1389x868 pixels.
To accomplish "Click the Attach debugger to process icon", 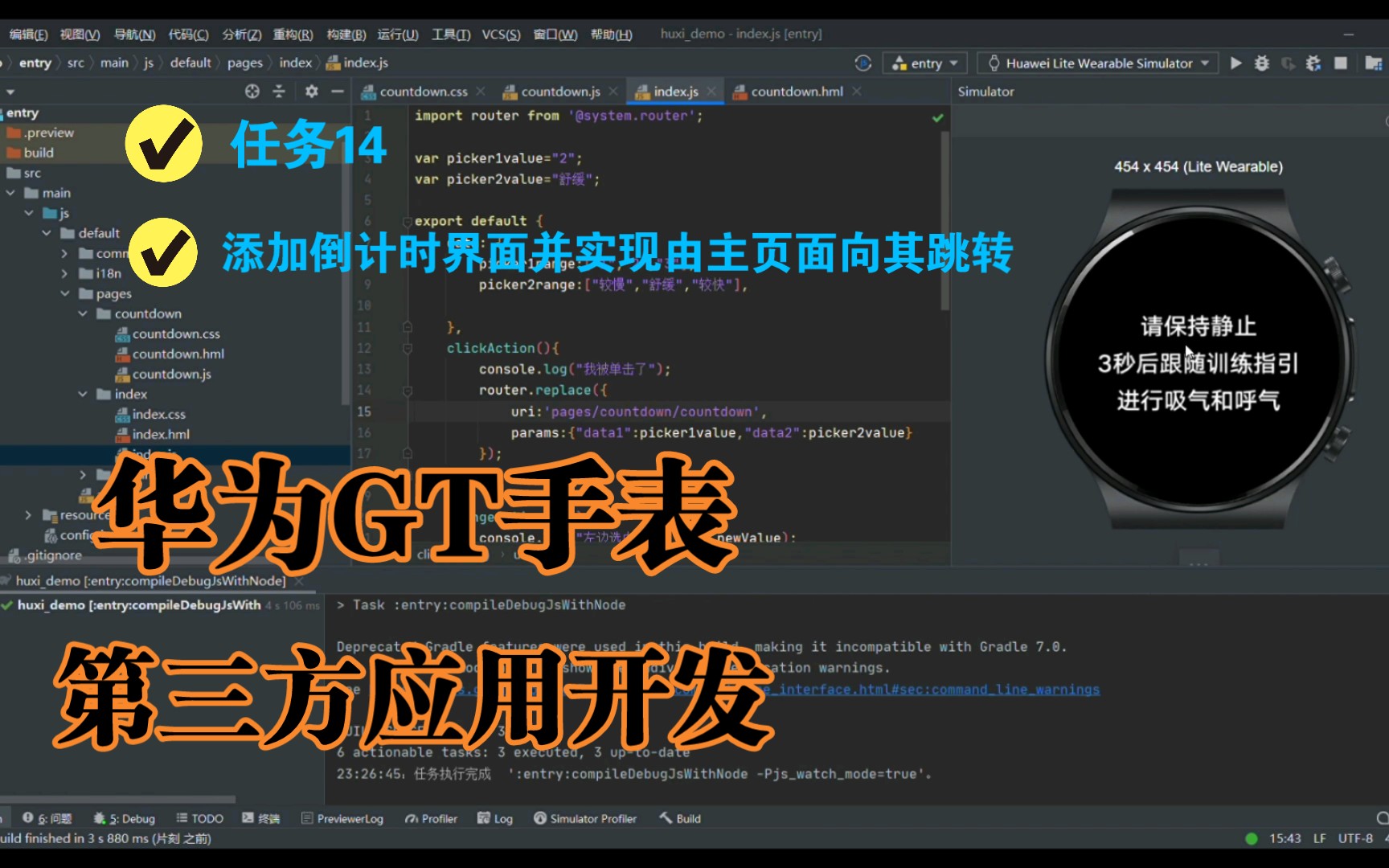I will 1313,63.
